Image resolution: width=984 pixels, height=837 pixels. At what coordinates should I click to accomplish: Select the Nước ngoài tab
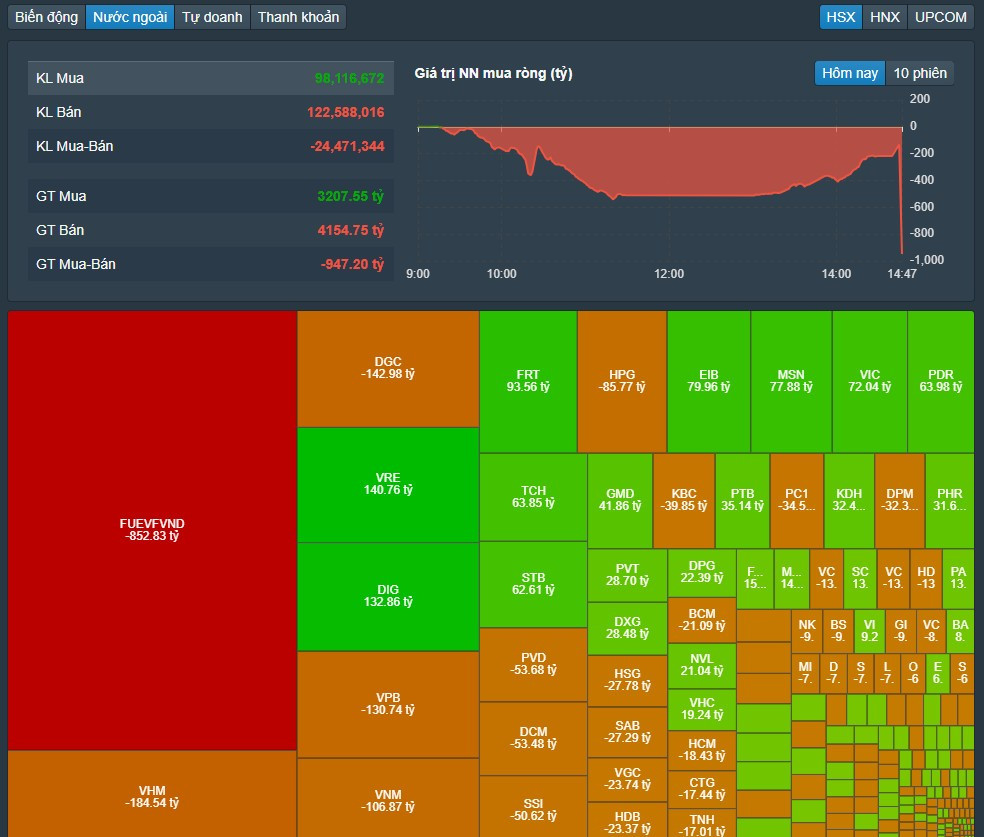130,17
